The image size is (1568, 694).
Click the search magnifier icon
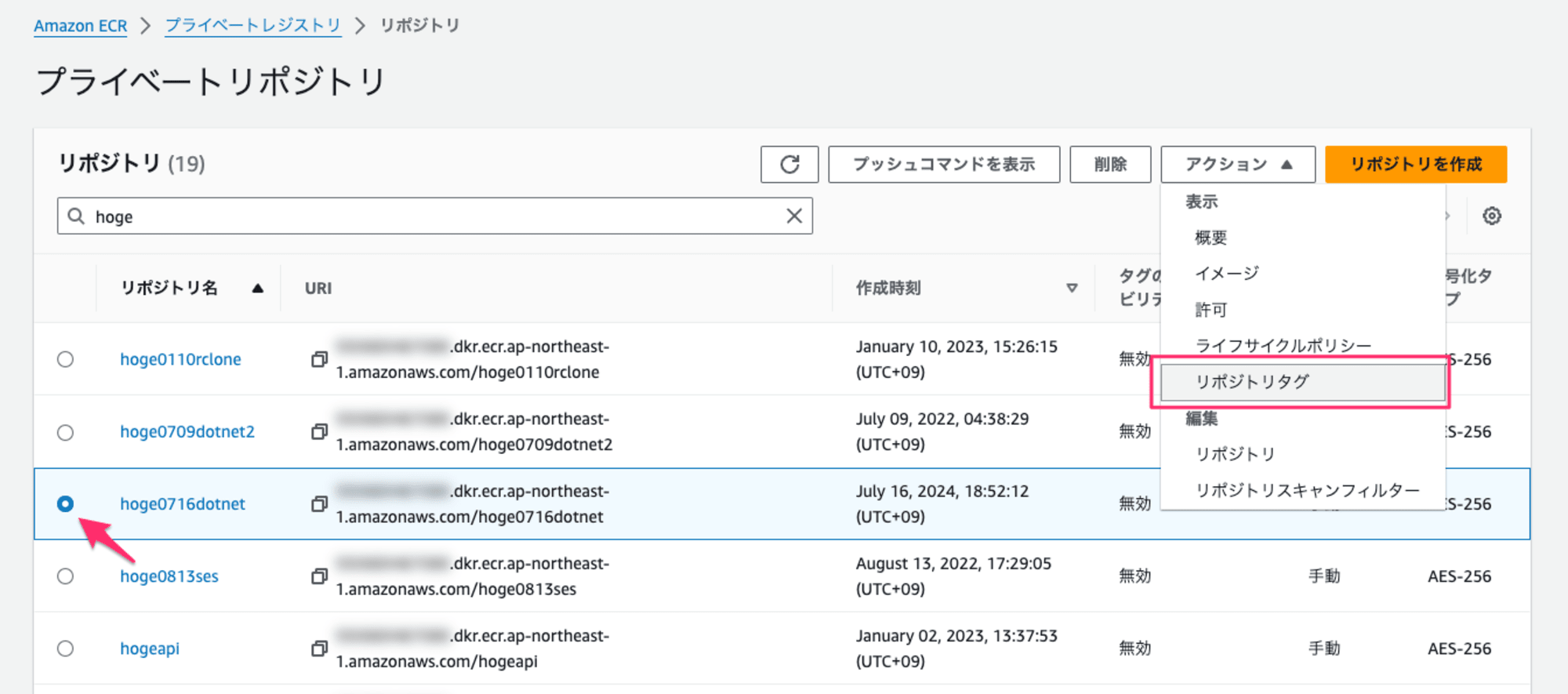point(76,216)
